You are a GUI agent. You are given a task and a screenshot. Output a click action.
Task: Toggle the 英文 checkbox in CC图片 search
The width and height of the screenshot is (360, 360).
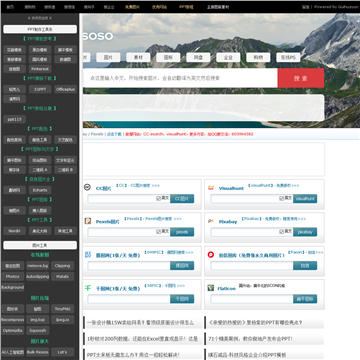(x=158, y=198)
